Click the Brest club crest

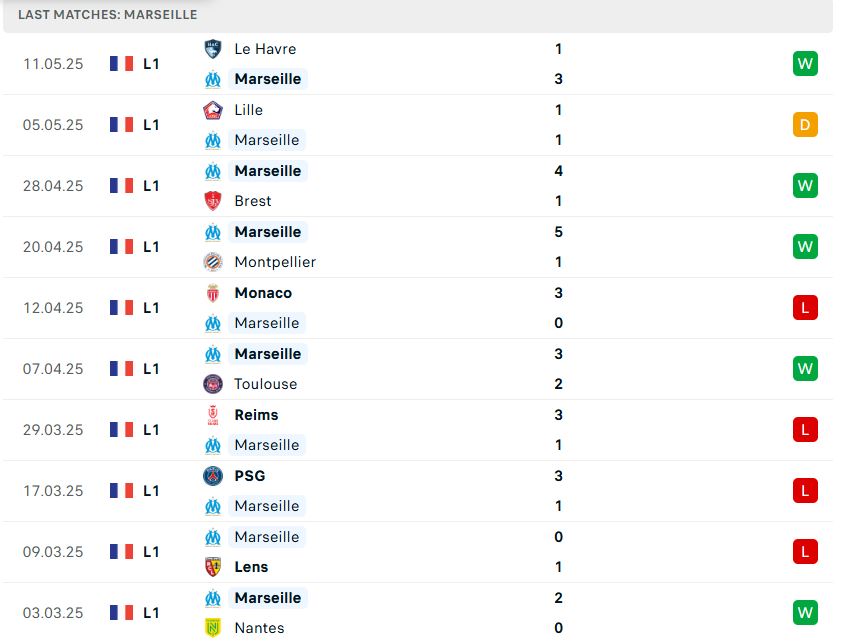pos(213,201)
